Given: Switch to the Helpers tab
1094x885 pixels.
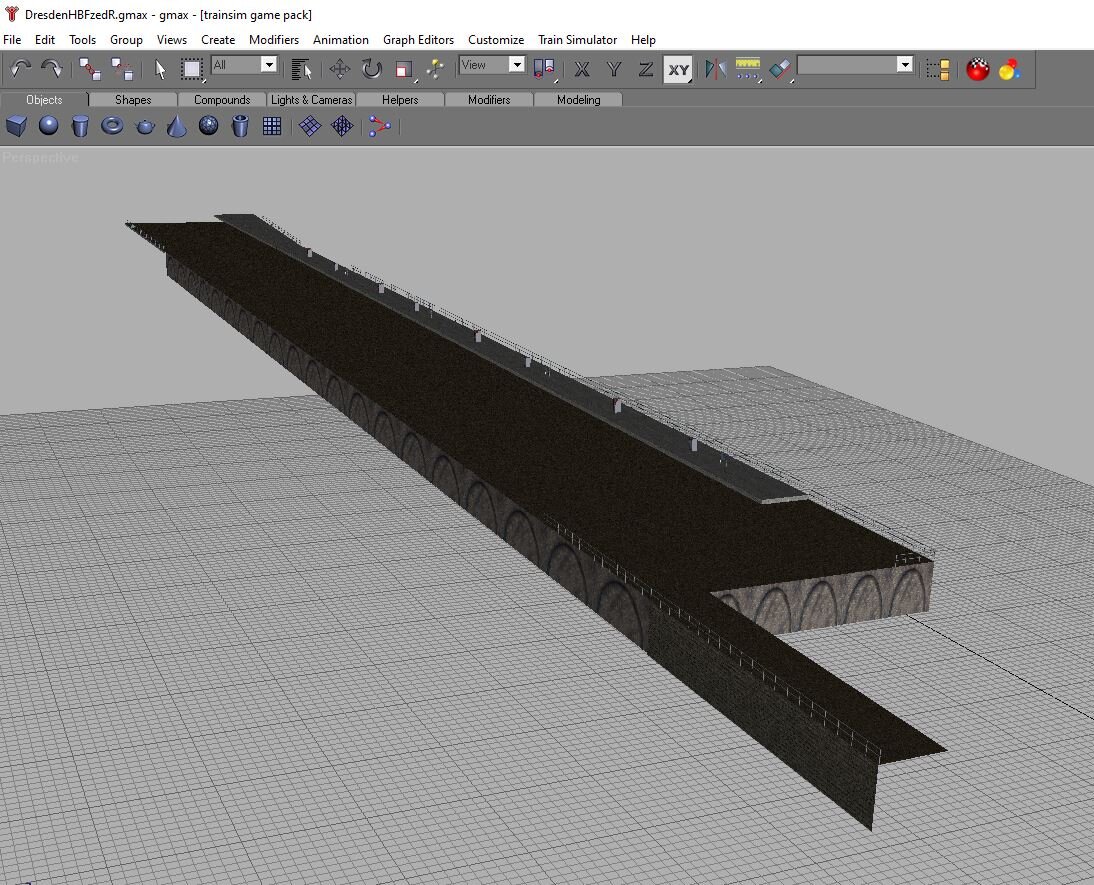Looking at the screenshot, I should 400,100.
